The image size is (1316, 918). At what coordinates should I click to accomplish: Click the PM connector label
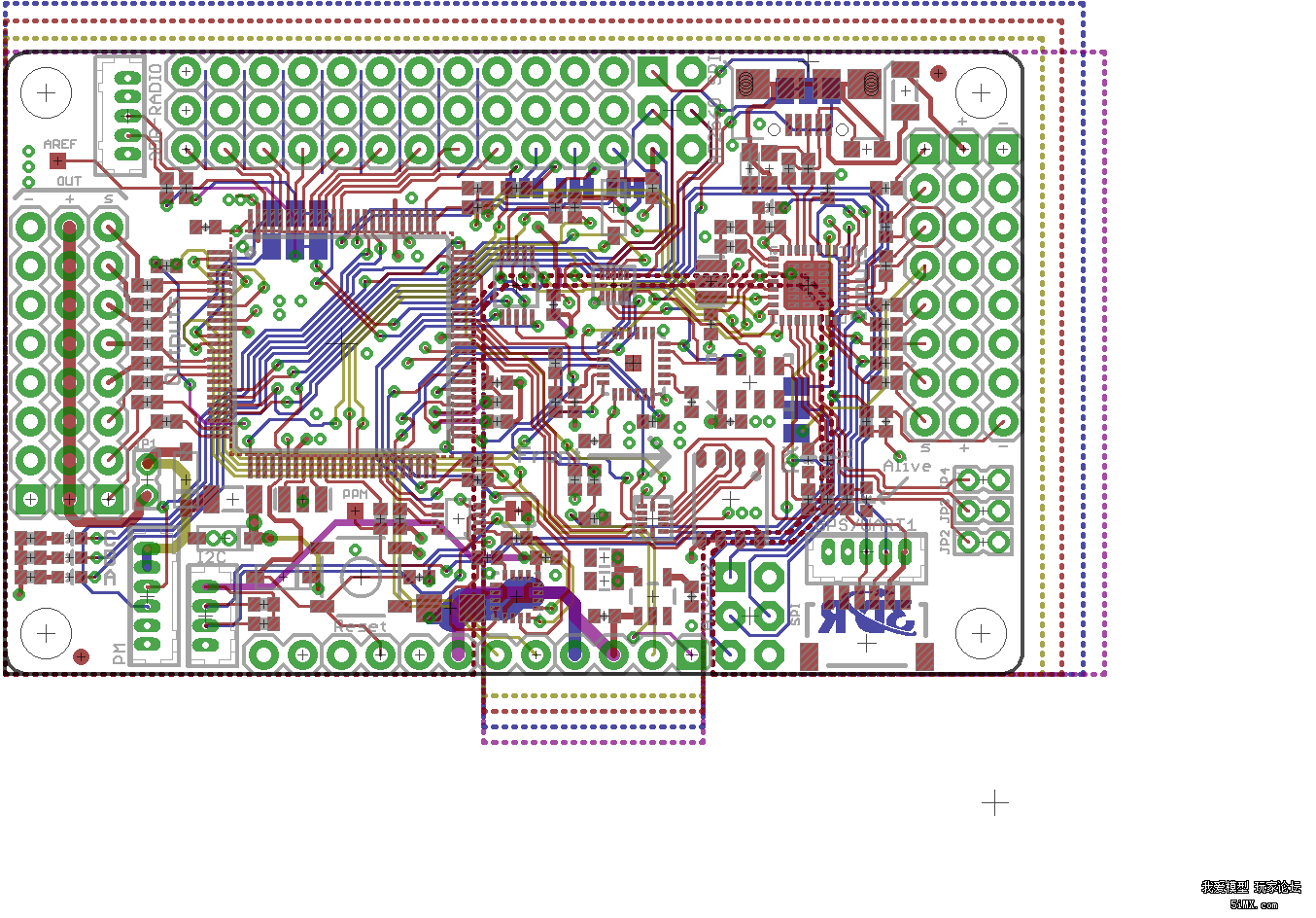click(120, 653)
